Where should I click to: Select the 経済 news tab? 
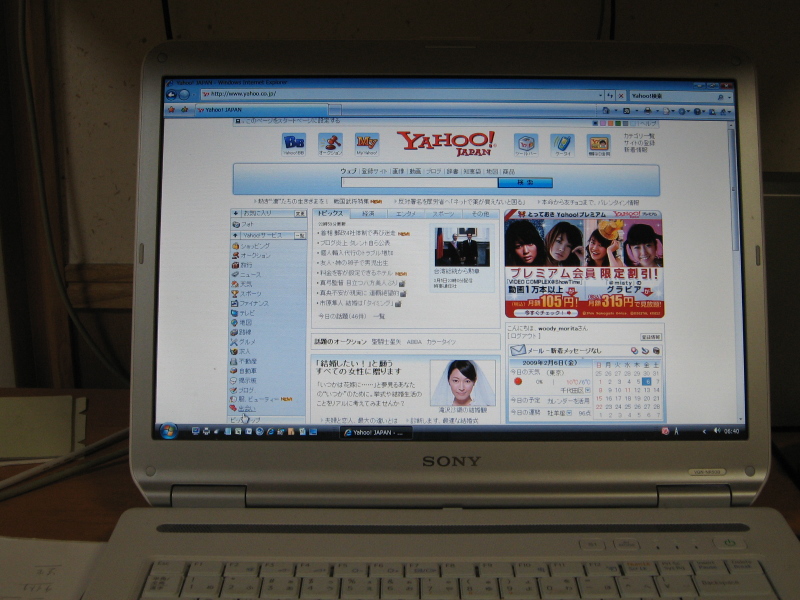(x=368, y=214)
